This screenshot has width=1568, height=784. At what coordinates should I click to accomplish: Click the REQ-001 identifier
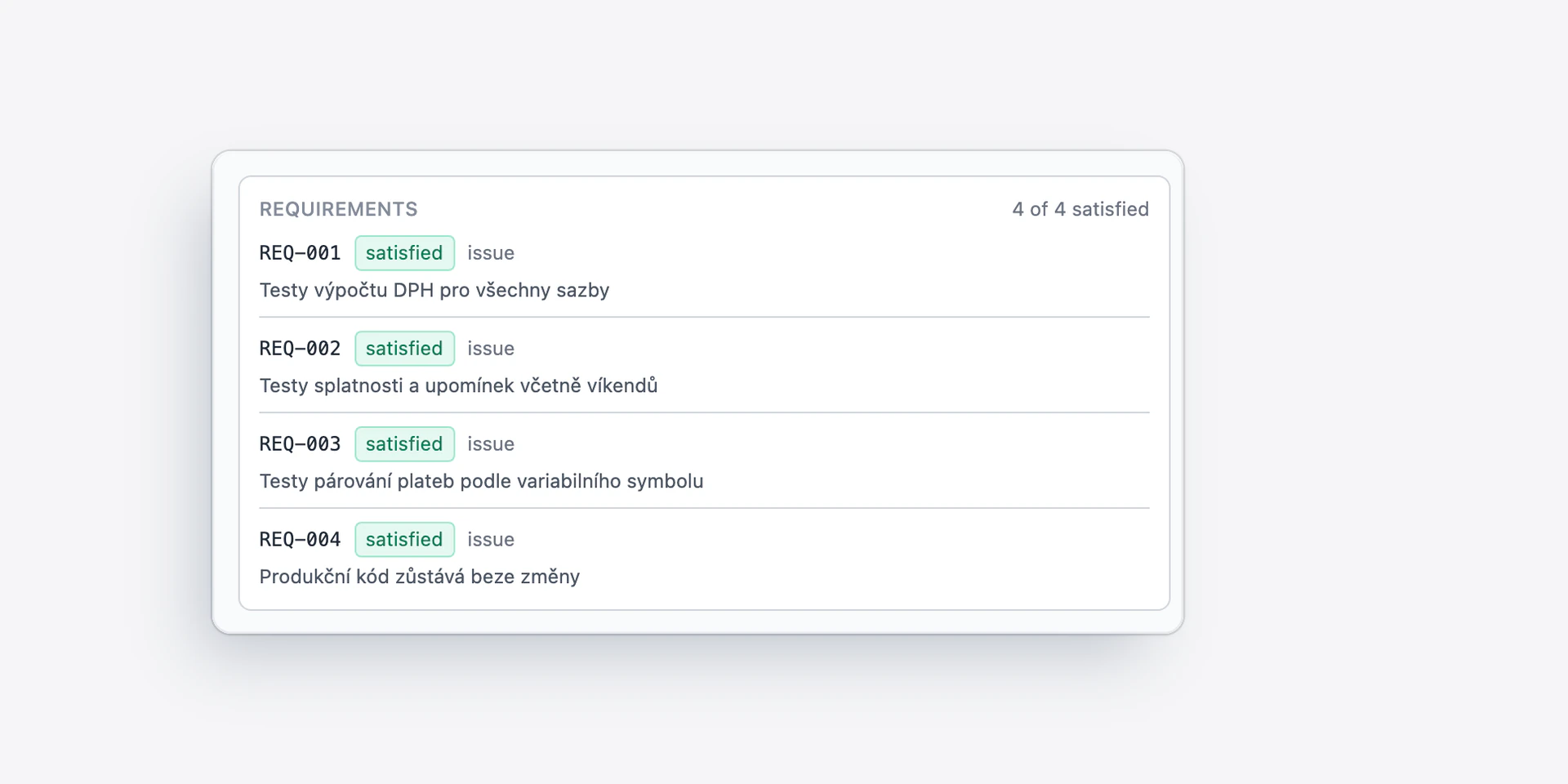(x=300, y=253)
